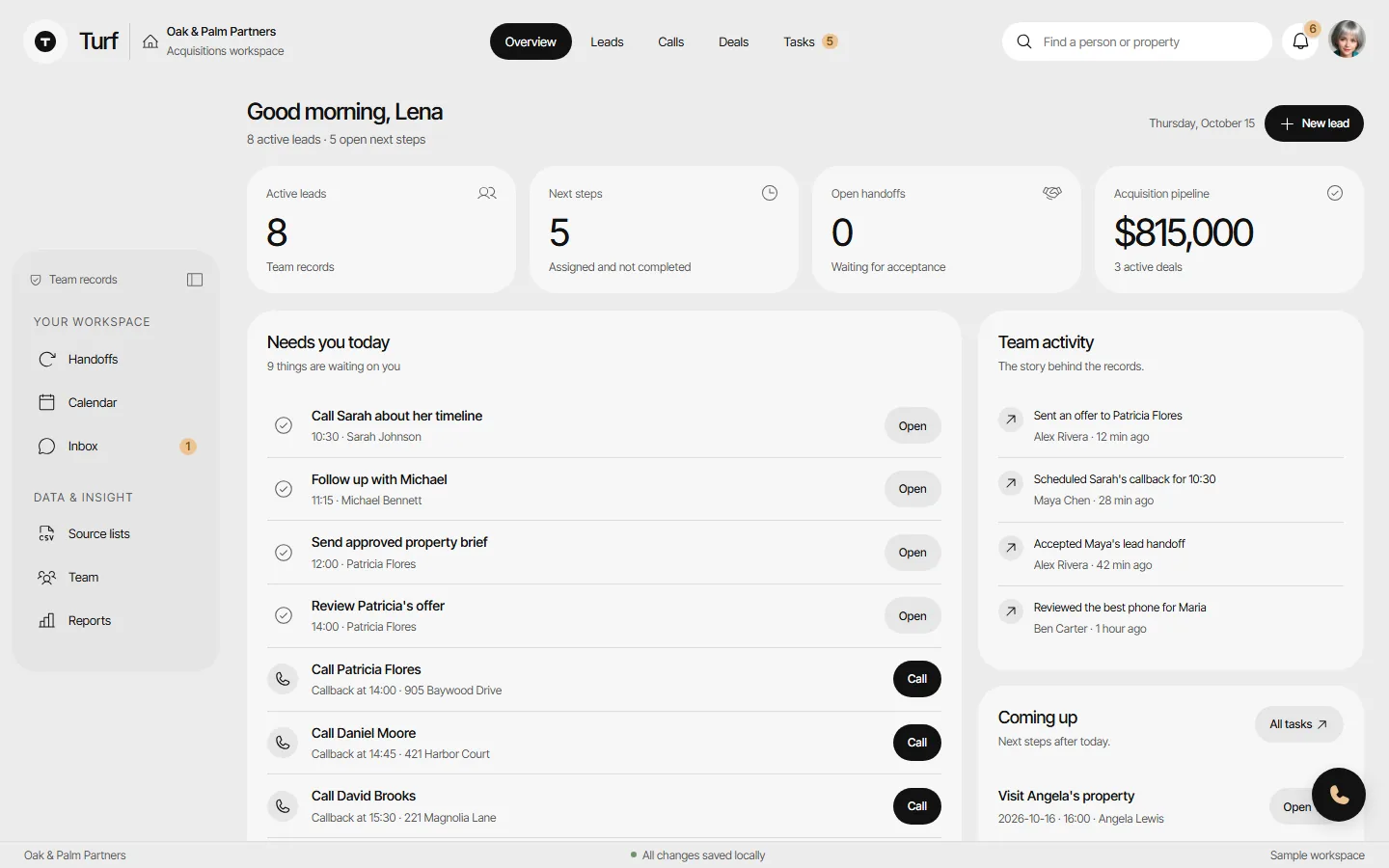The width and height of the screenshot is (1389, 868).
Task: Open Source lists in the sidebar
Action: pyautogui.click(x=116, y=534)
